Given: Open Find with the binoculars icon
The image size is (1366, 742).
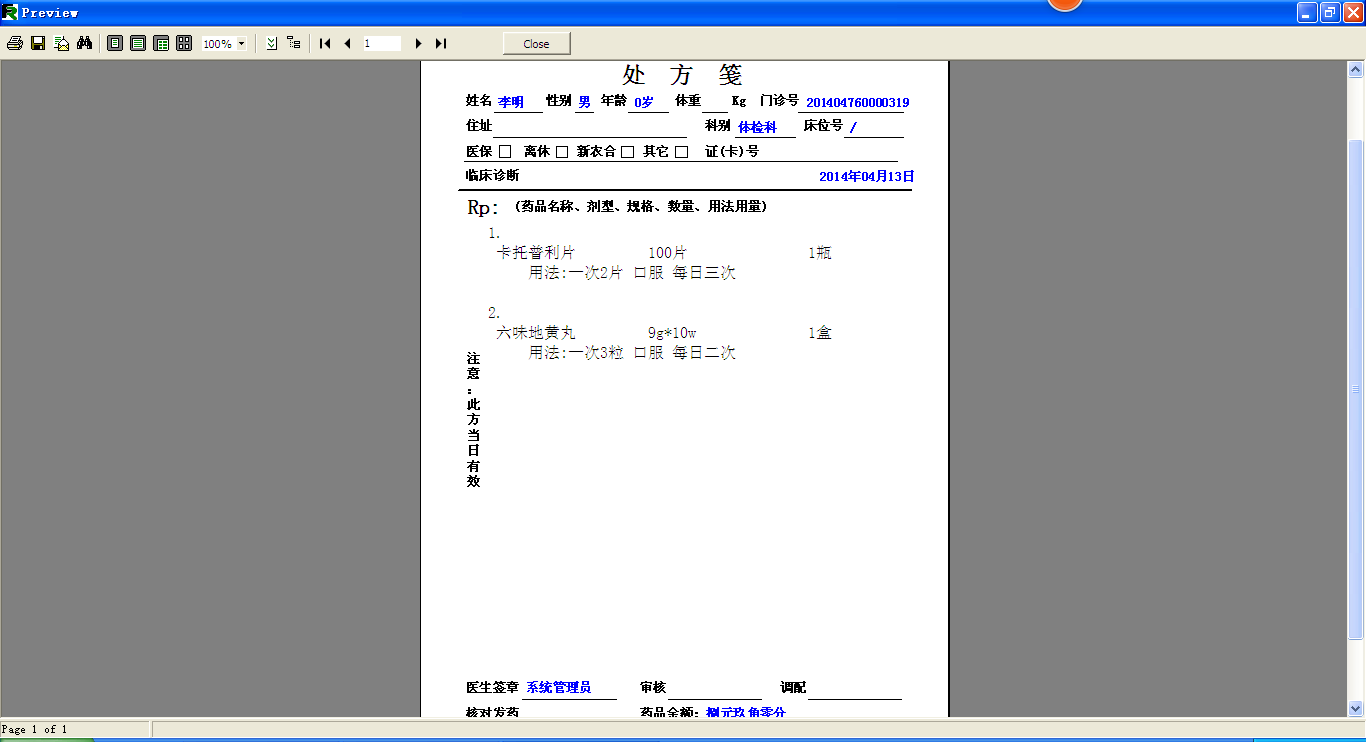Looking at the screenshot, I should pyautogui.click(x=85, y=43).
